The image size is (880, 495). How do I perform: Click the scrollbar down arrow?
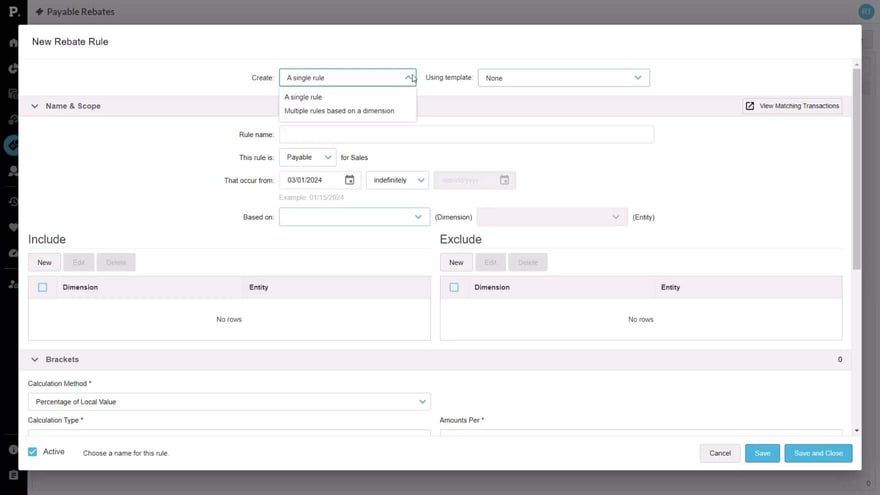coord(856,430)
